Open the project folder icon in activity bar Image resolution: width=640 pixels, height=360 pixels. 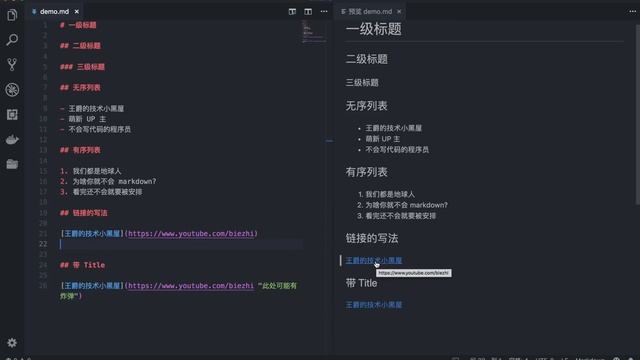pos(12,164)
